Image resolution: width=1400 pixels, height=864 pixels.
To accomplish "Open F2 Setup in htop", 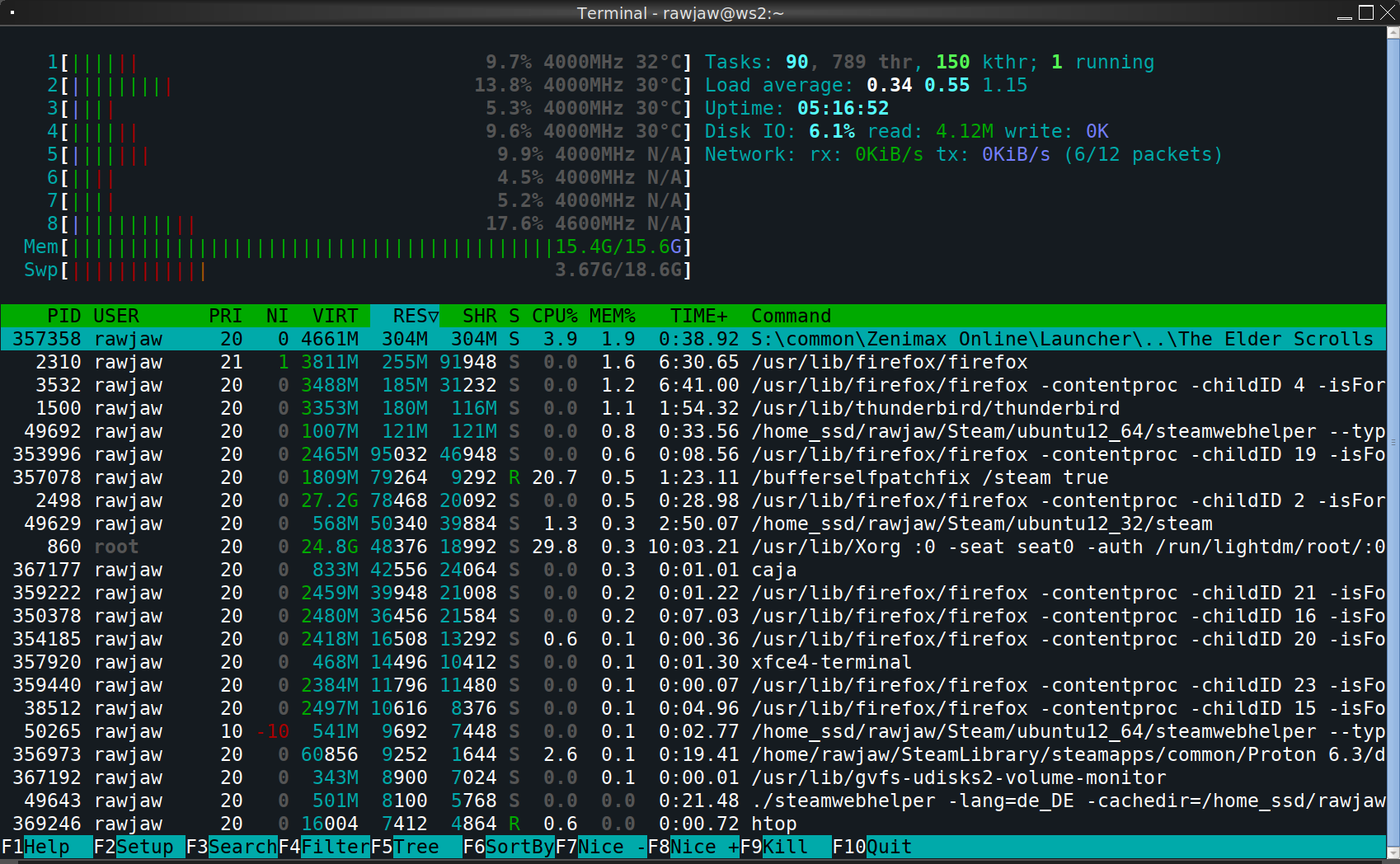I will click(x=139, y=847).
